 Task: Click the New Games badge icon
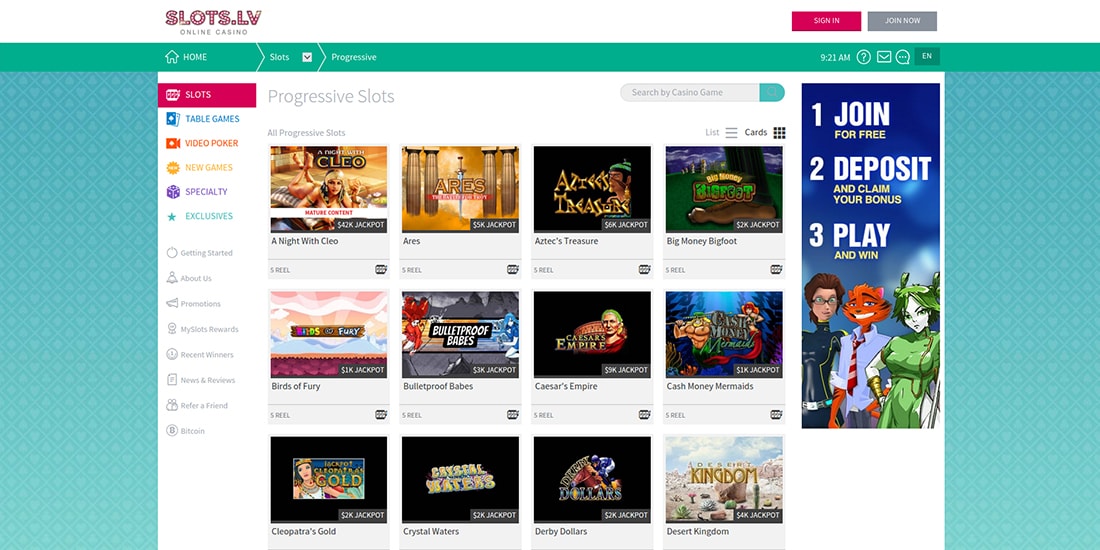click(173, 168)
